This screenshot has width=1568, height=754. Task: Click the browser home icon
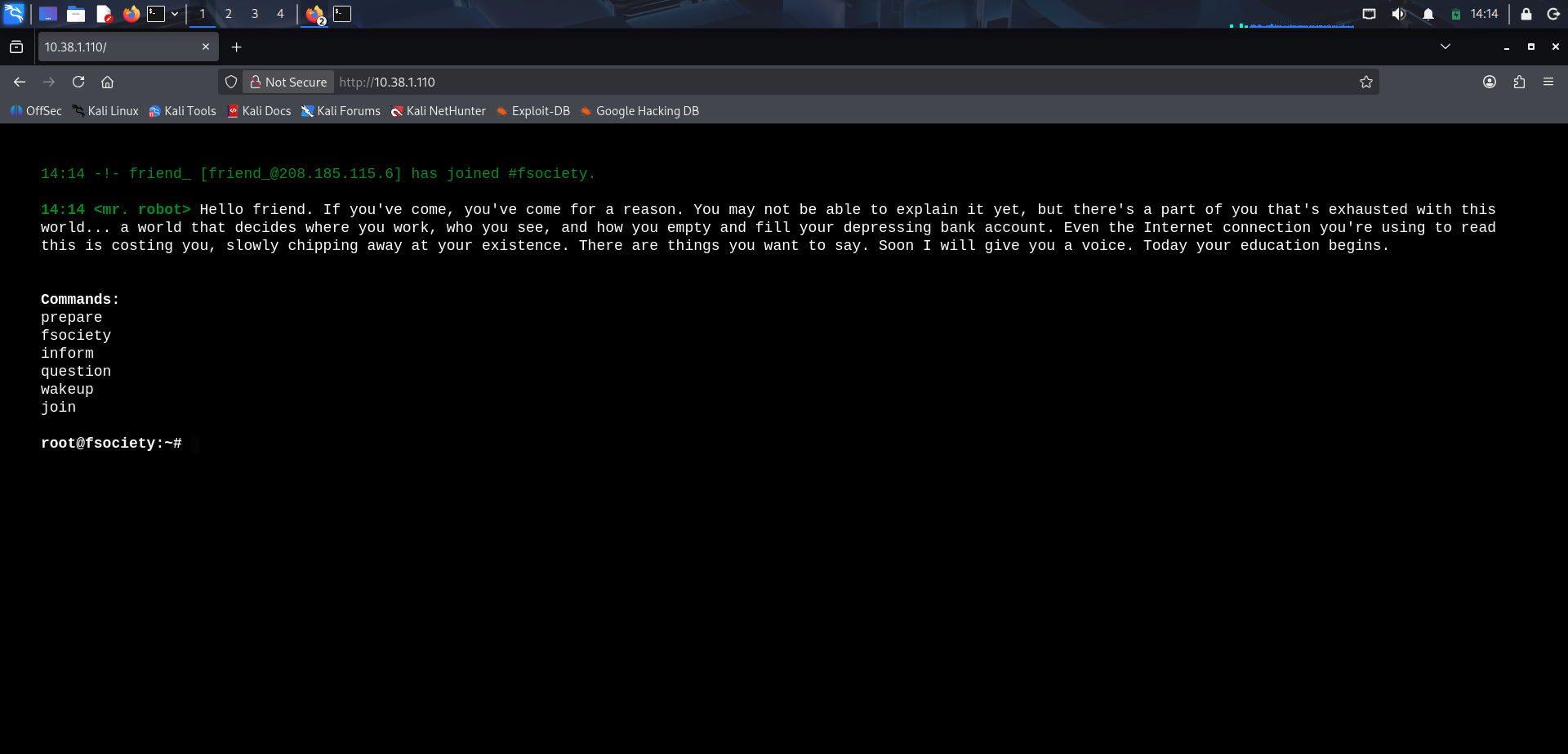coord(108,82)
